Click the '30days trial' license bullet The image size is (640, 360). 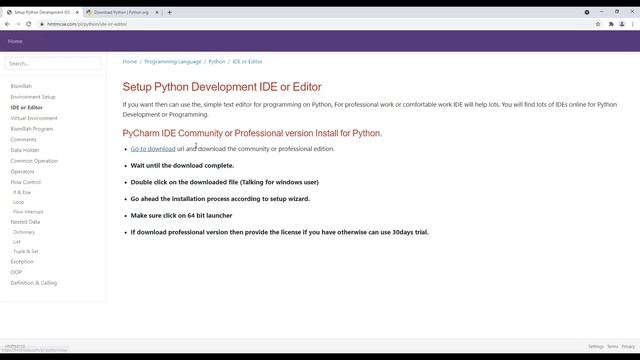pos(280,232)
